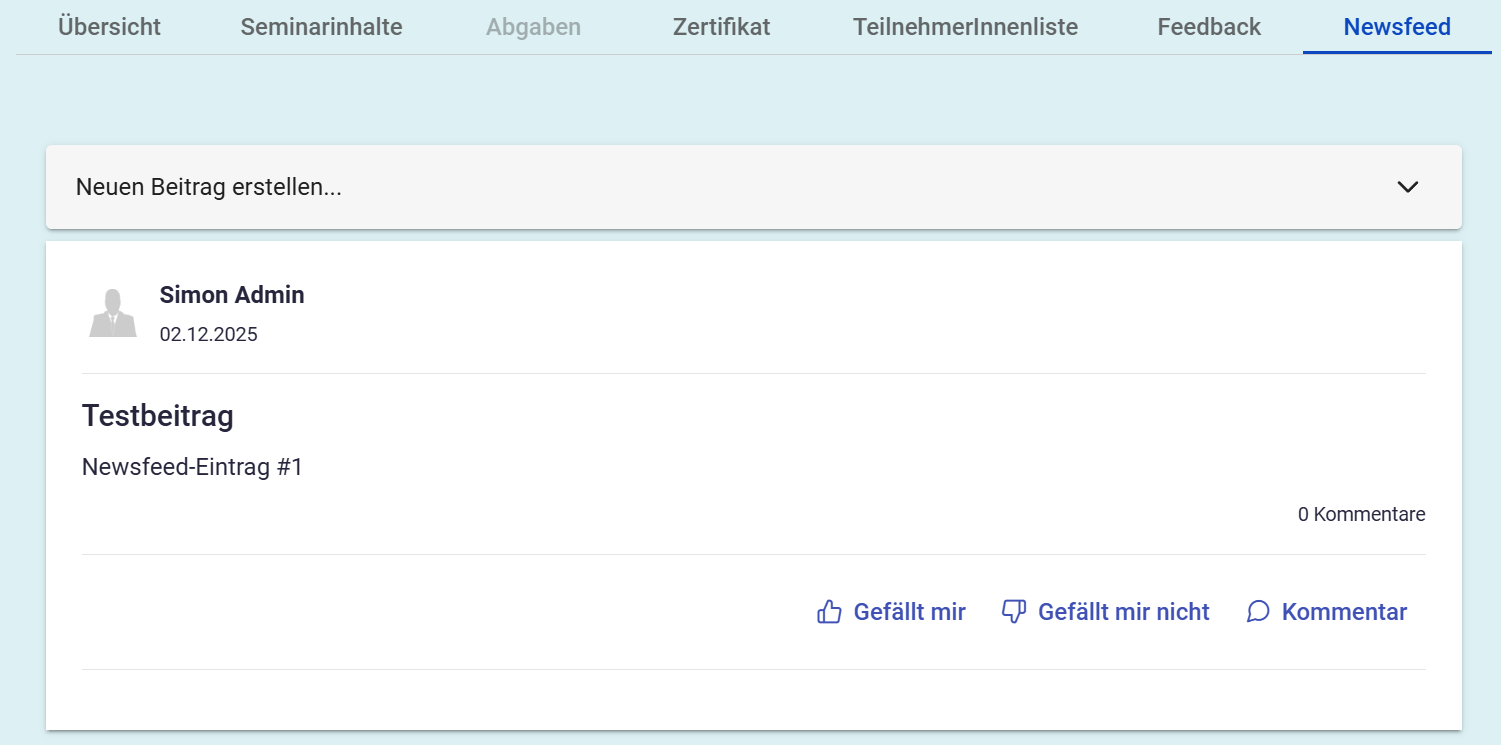This screenshot has height=745, width=1501.
Task: Click the post title 'Testbeitrag'
Action: pos(158,416)
